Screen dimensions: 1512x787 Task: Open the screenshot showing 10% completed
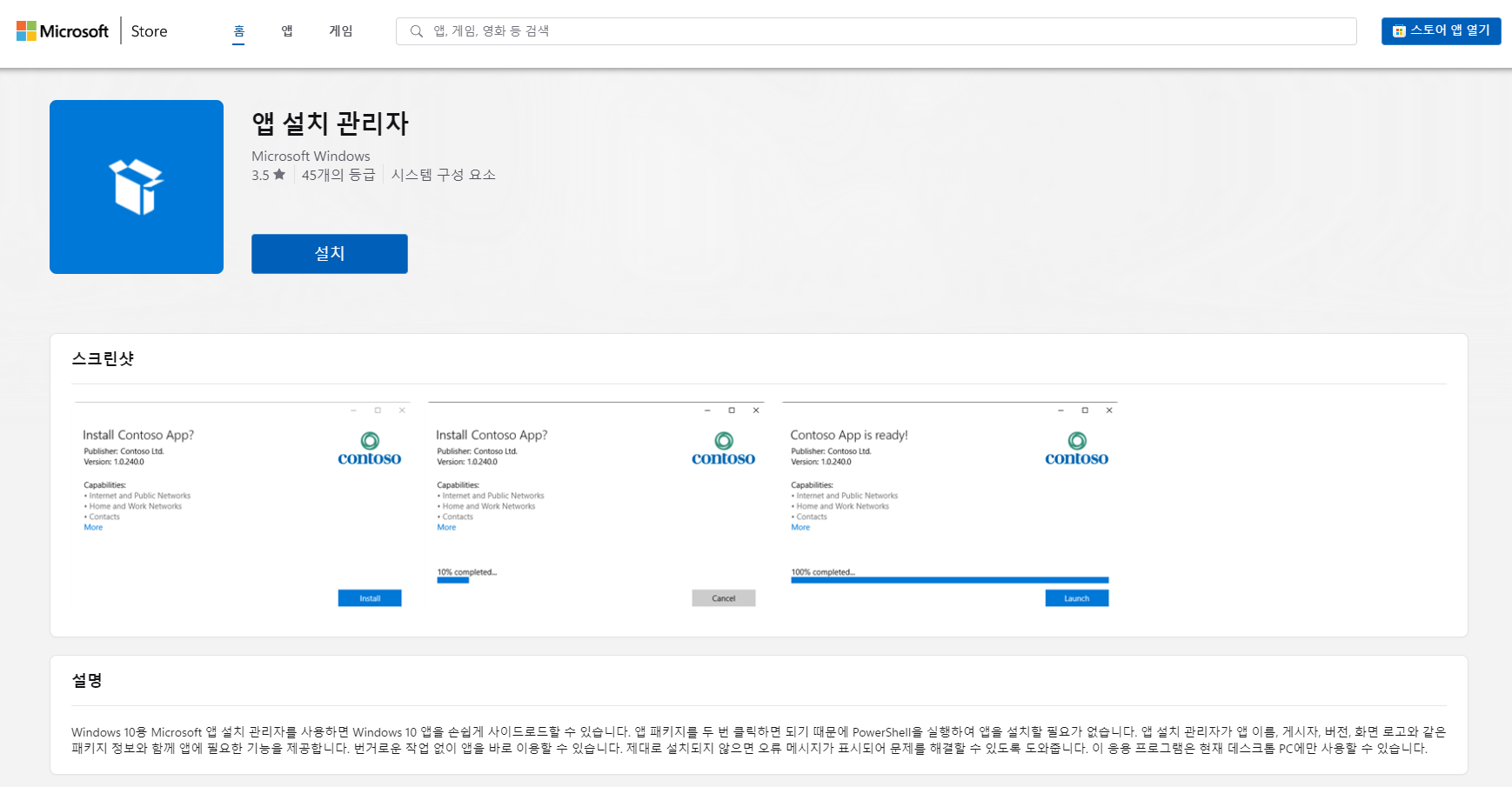coord(596,506)
